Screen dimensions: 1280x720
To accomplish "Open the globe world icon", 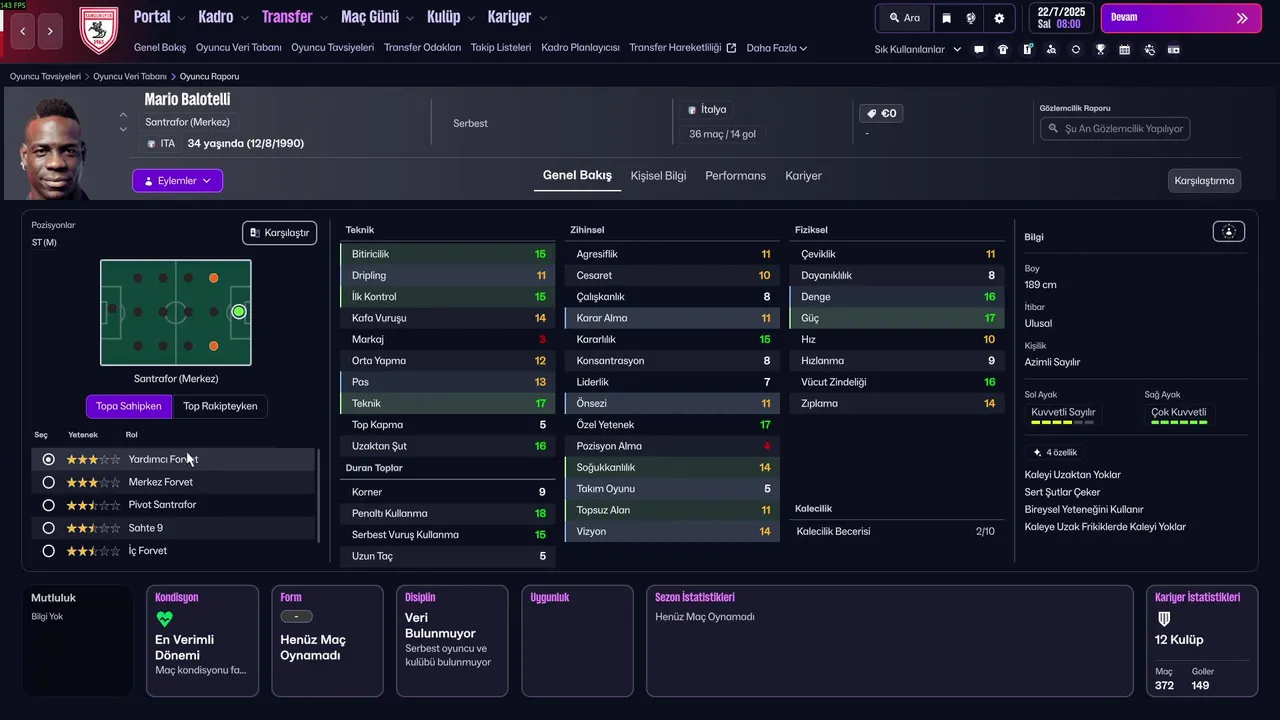I will pyautogui.click(x=971, y=18).
